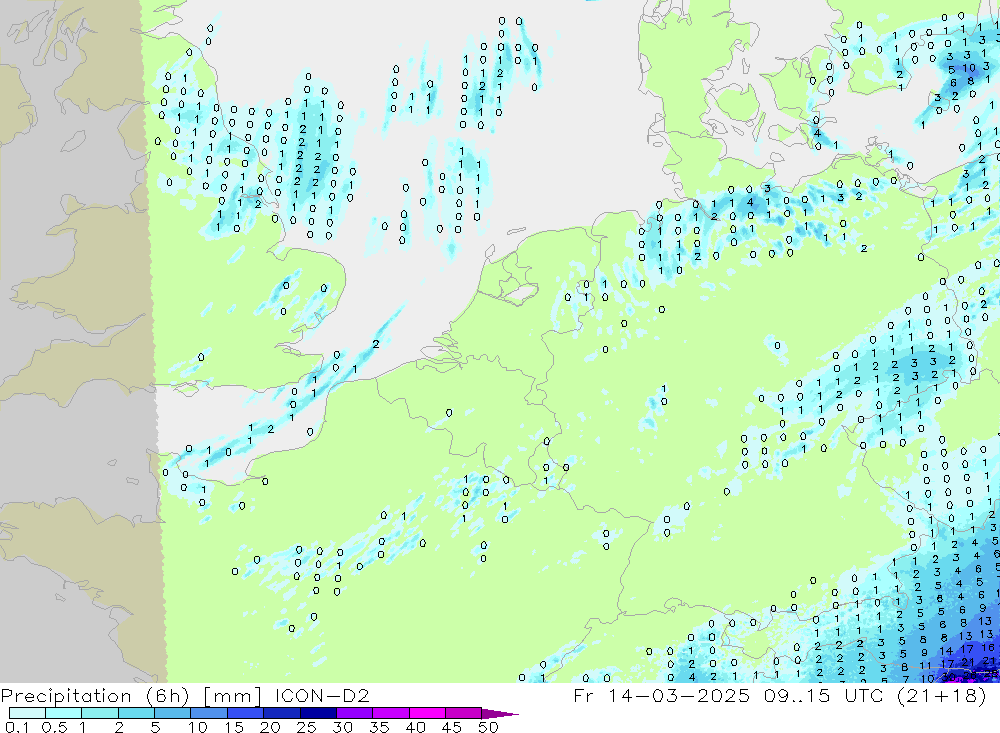Image resolution: width=1000 pixels, height=733 pixels.
Task: Click the 25 to 30 mm dark blue swatch
Action: (318, 713)
